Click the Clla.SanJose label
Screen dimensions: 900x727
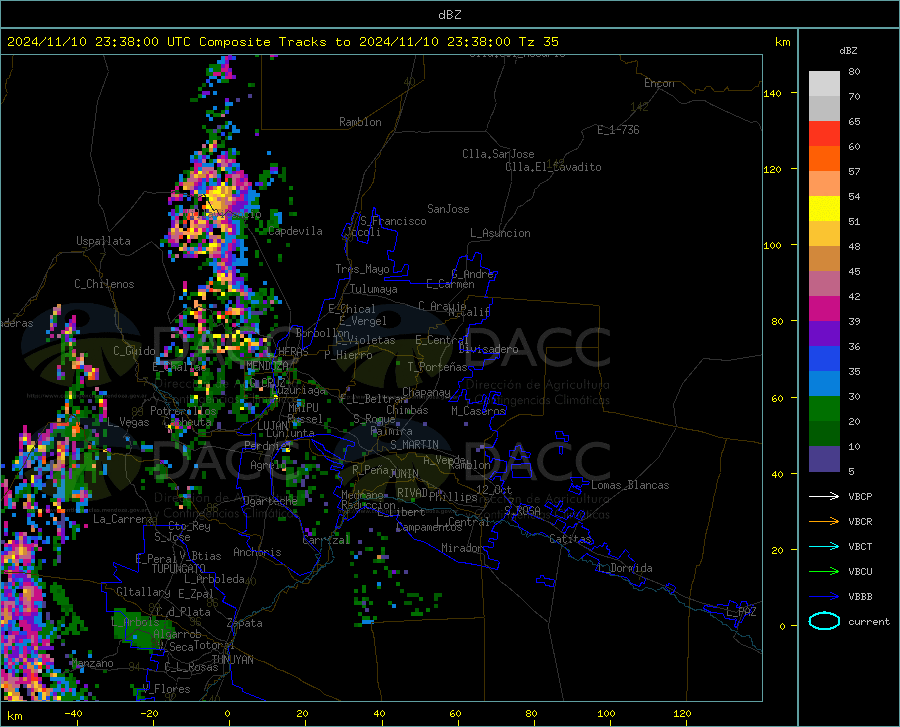point(498,154)
